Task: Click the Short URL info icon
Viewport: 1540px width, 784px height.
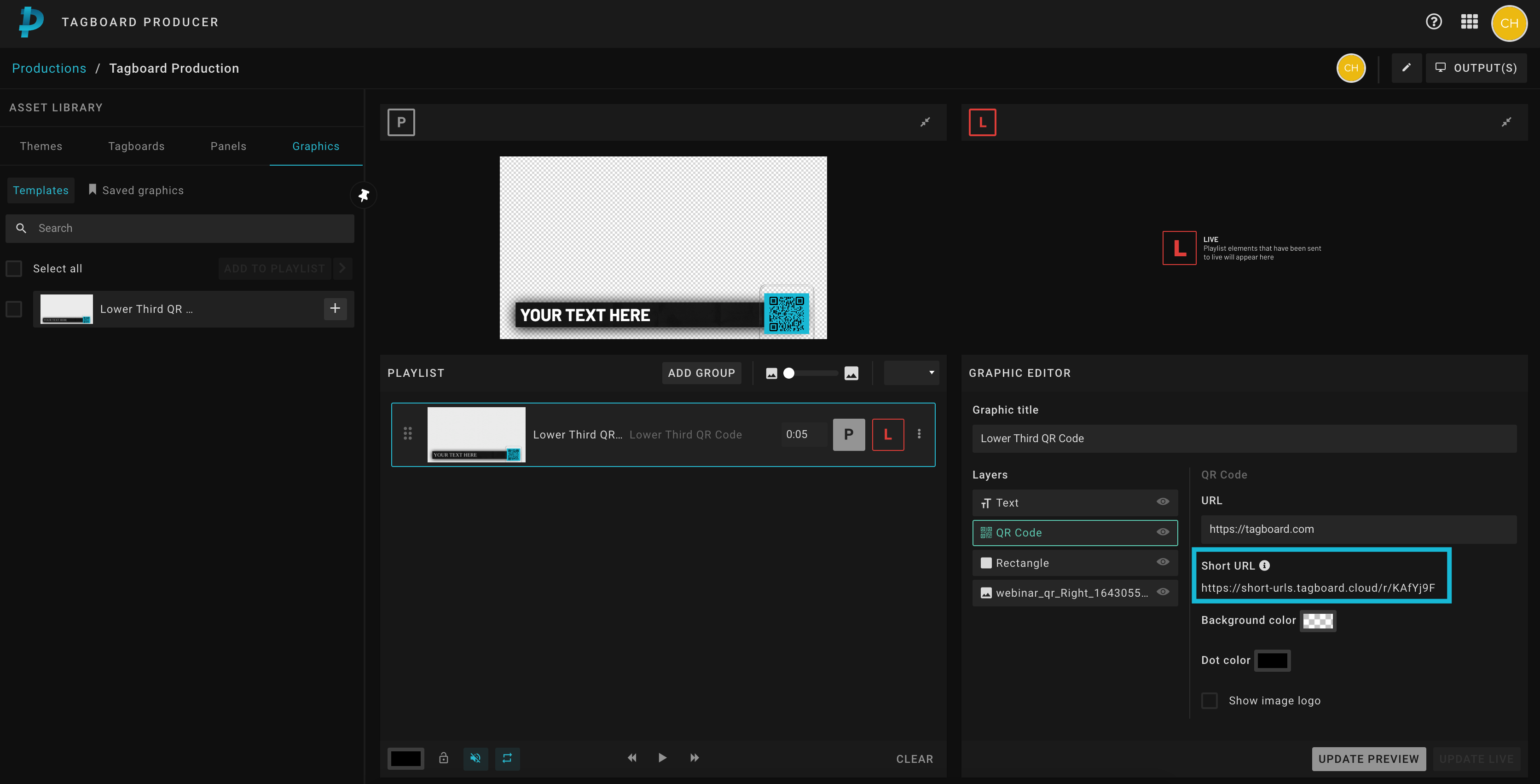Action: point(1264,565)
